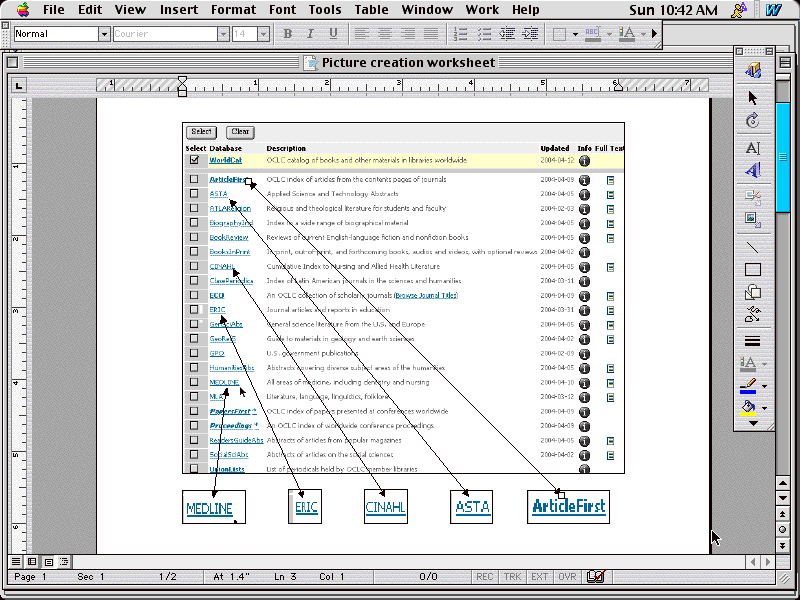This screenshot has width=800, height=600.
Task: Pick the Text Box tool
Action: tap(753, 148)
